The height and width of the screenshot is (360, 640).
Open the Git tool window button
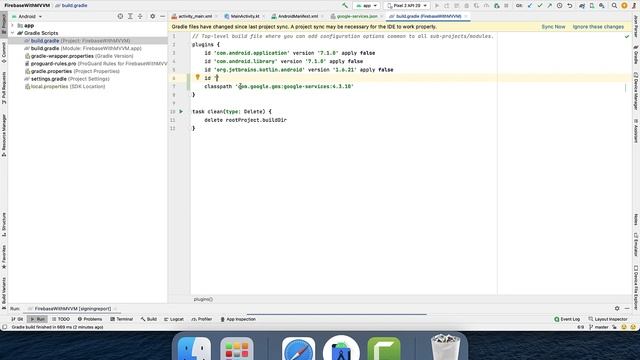(x=17, y=319)
